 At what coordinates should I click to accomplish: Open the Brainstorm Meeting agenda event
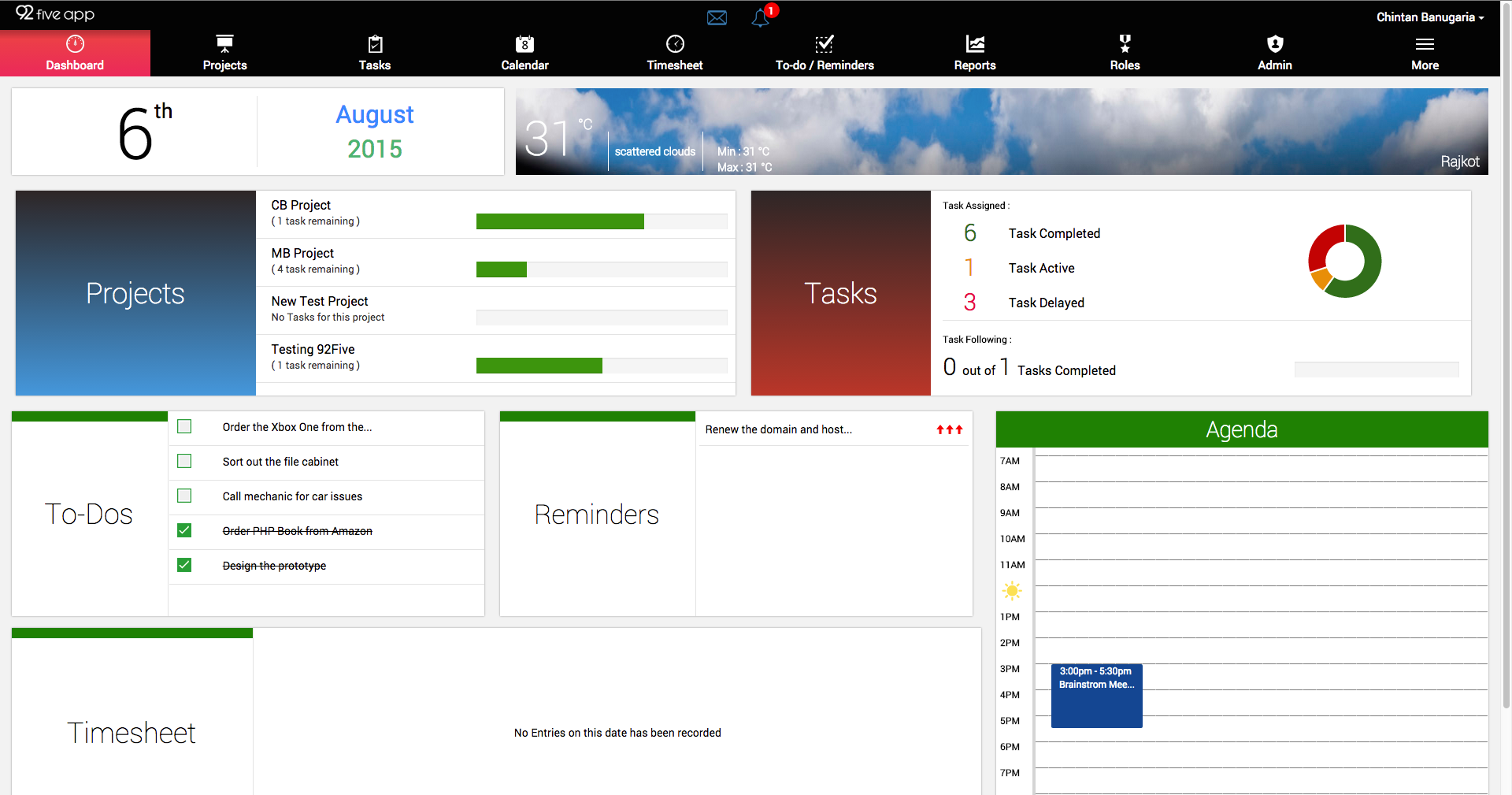click(1096, 696)
